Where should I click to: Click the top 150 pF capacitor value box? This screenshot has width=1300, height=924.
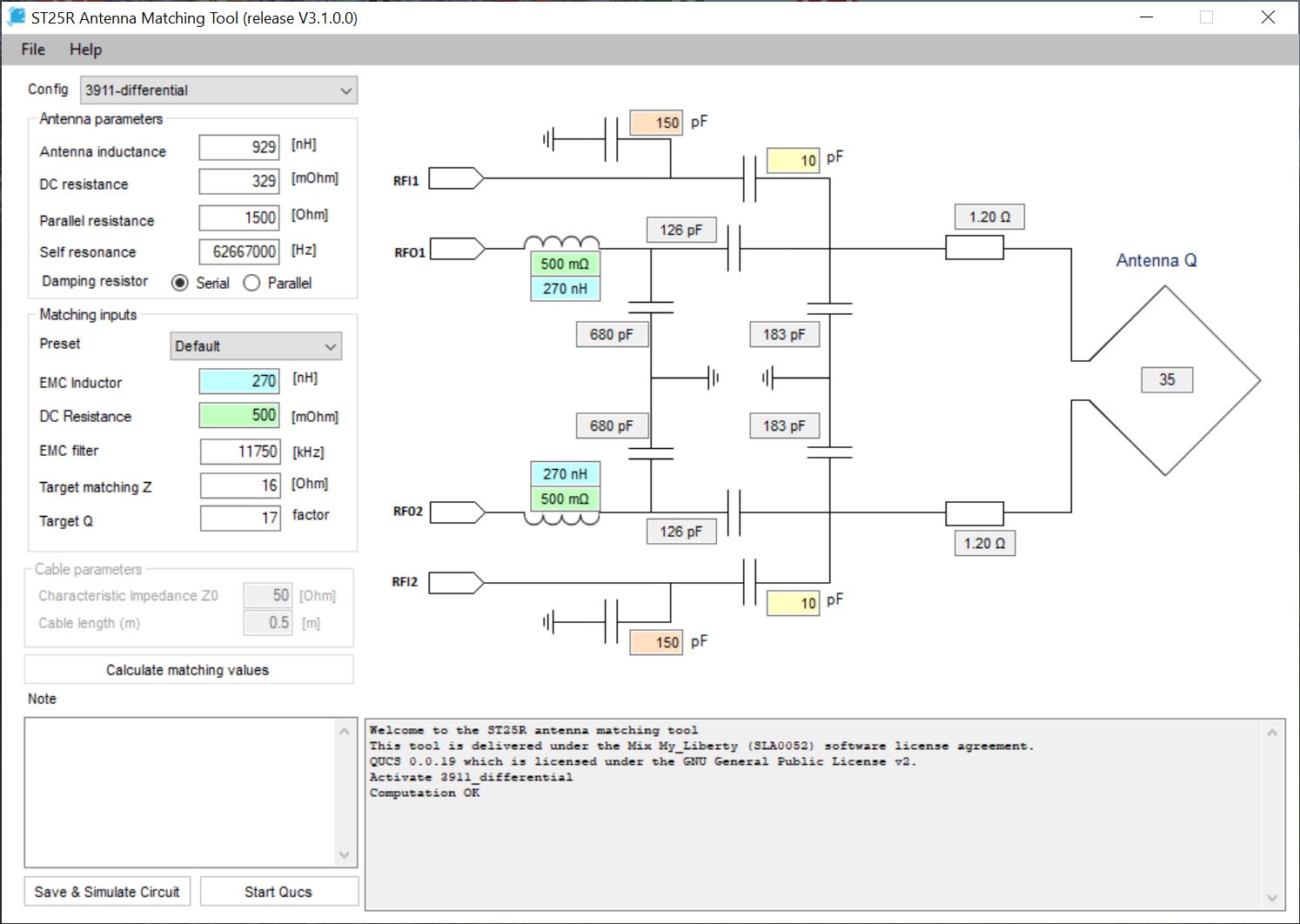tap(656, 123)
